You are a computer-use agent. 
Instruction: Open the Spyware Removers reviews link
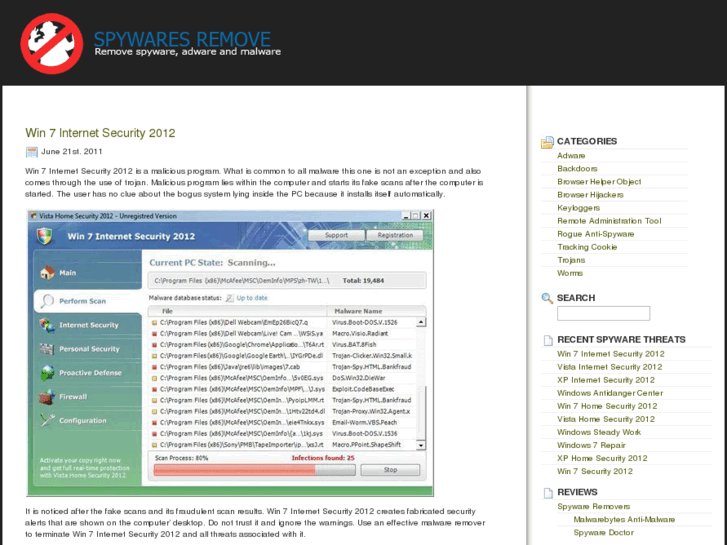pos(593,507)
